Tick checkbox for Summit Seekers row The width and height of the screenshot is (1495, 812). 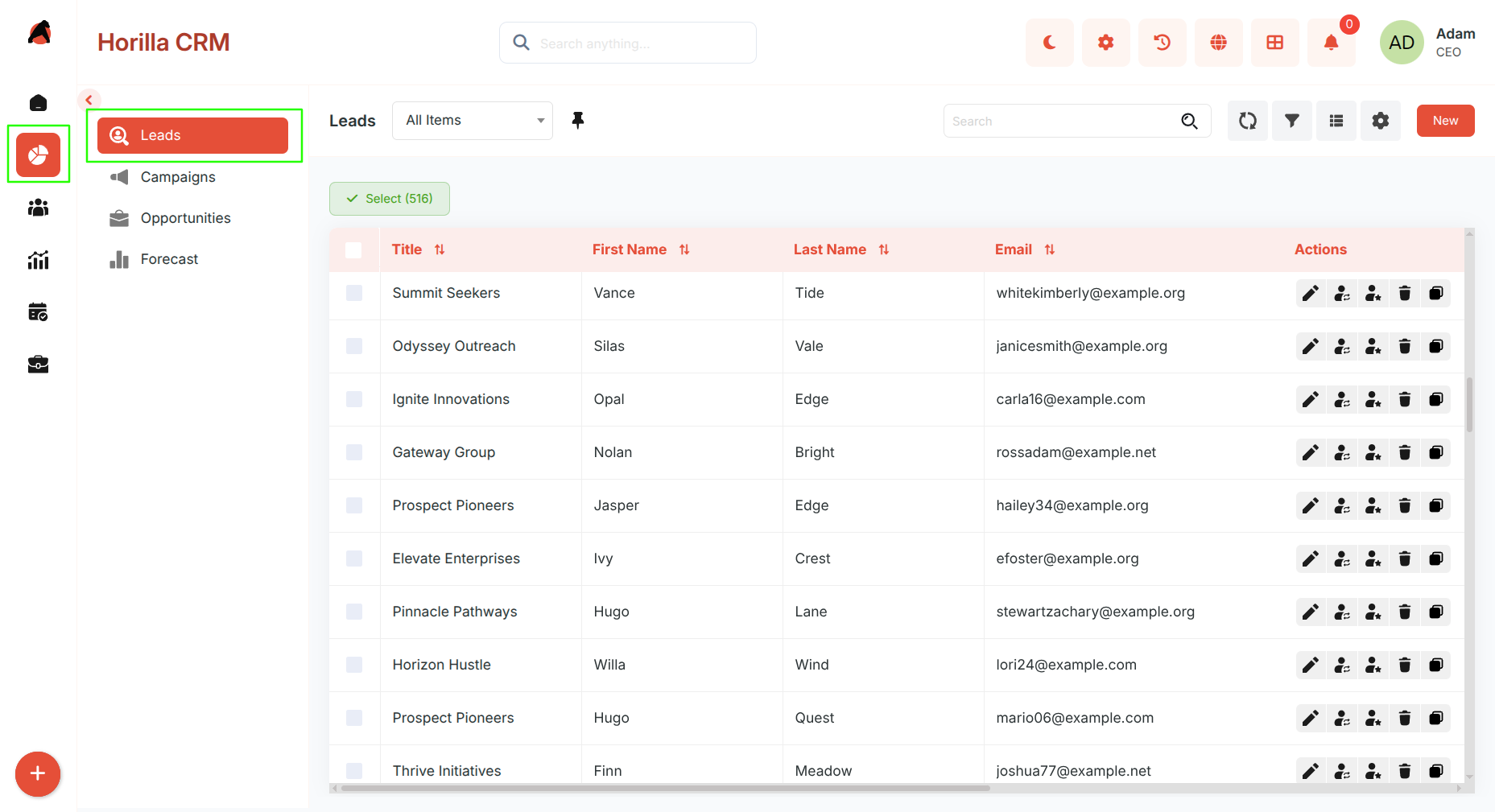point(353,293)
